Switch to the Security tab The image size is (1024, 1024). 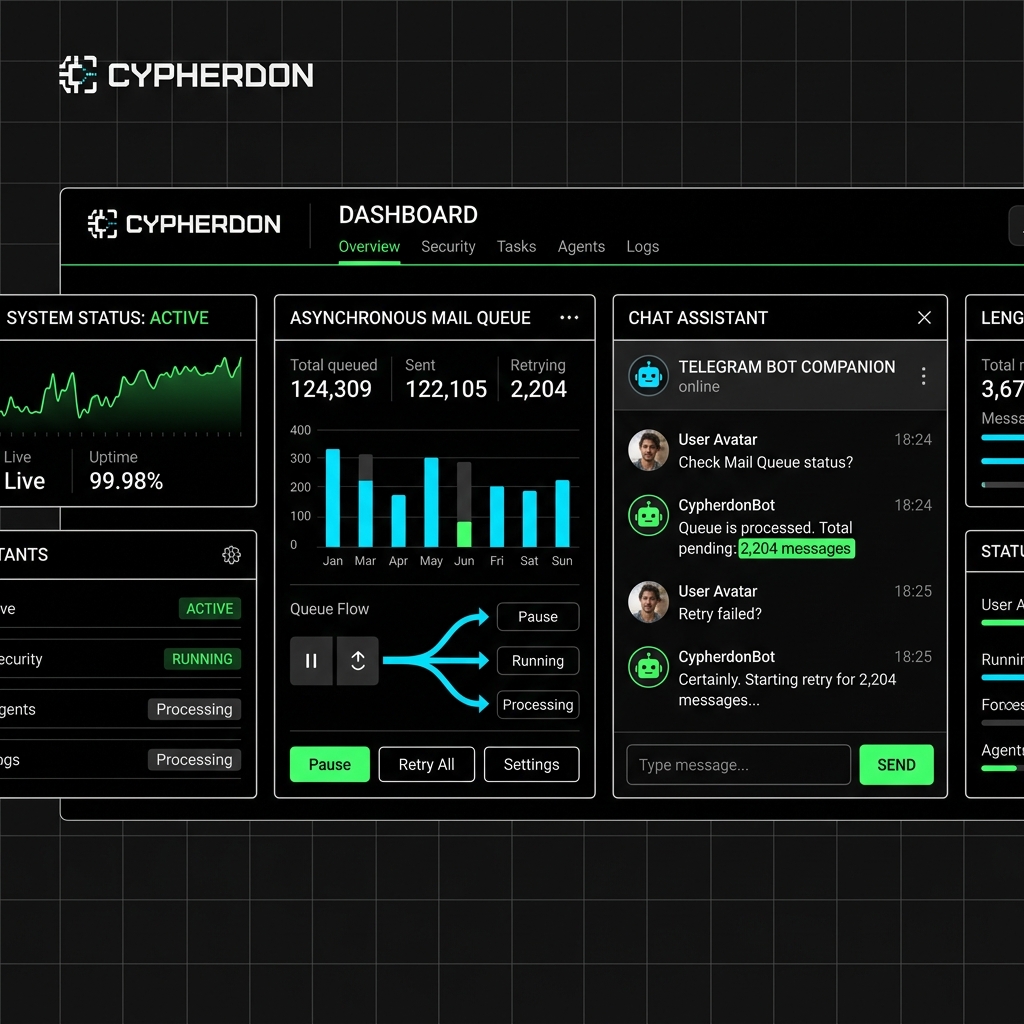[448, 246]
